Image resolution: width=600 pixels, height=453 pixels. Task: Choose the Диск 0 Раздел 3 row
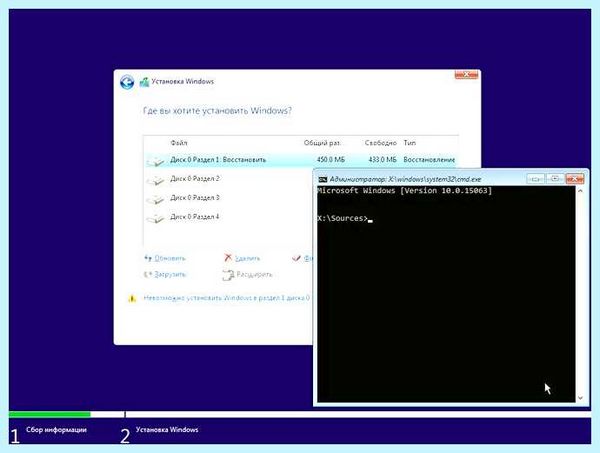pos(228,198)
